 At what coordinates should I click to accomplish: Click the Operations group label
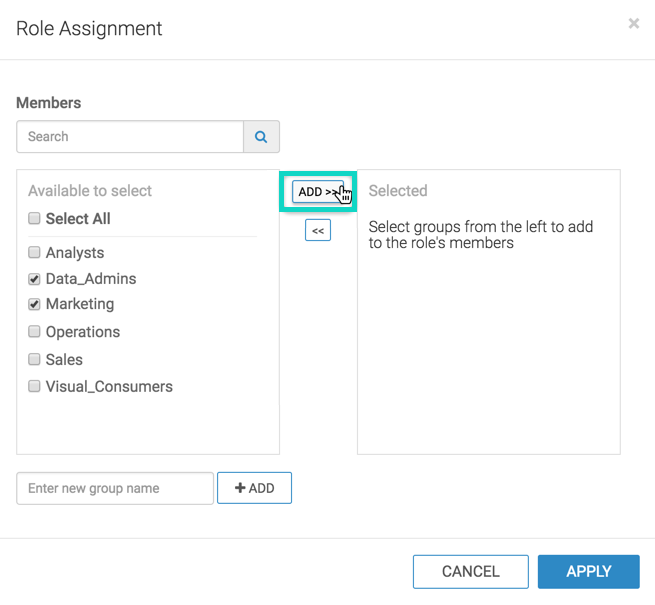point(83,332)
